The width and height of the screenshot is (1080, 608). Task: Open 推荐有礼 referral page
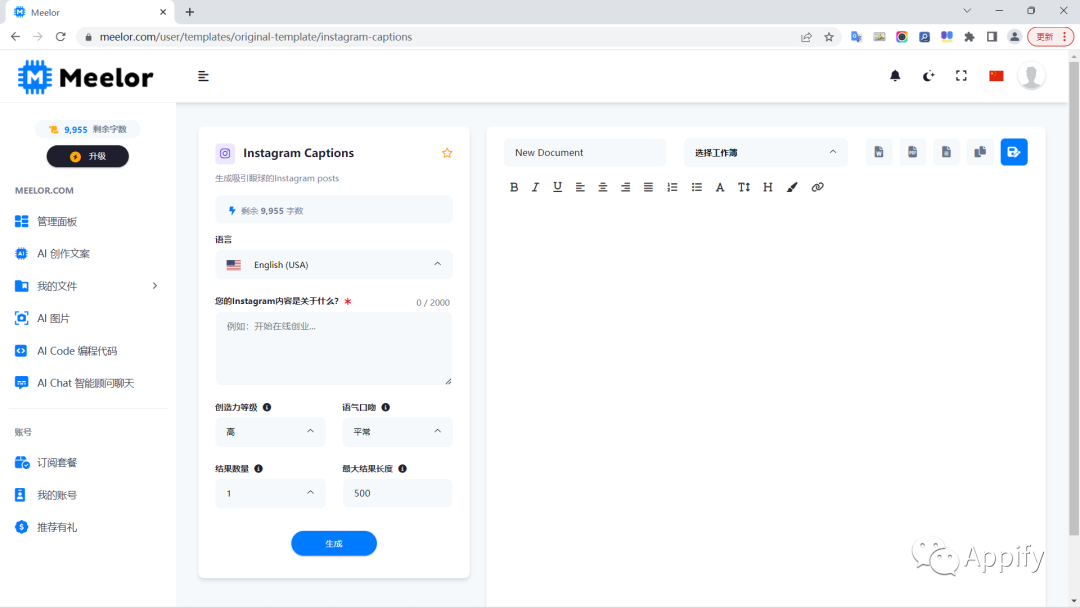pyautogui.click(x=45, y=527)
